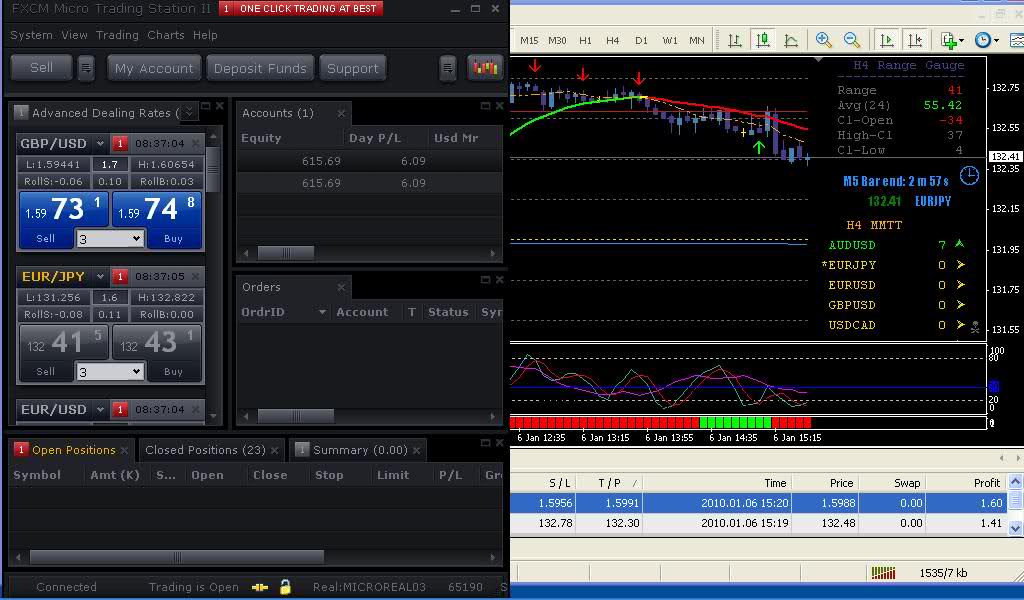1024x600 pixels.
Task: Switch chart to candlestick display
Action: pos(763,40)
